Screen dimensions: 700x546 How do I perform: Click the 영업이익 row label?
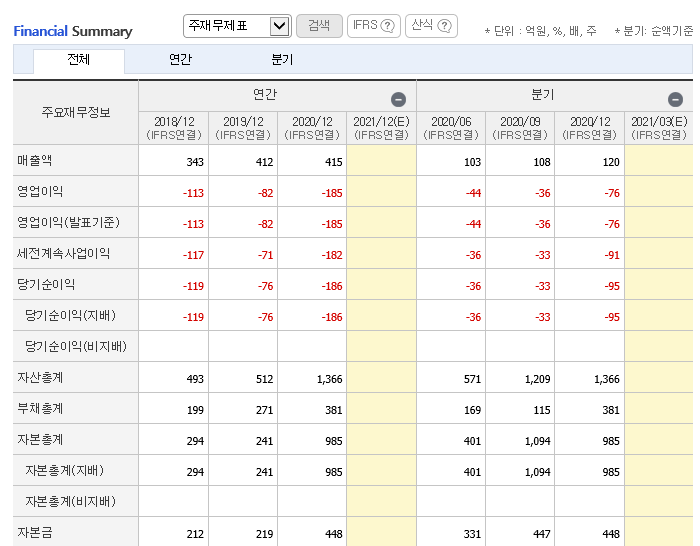pyautogui.click(x=40, y=192)
